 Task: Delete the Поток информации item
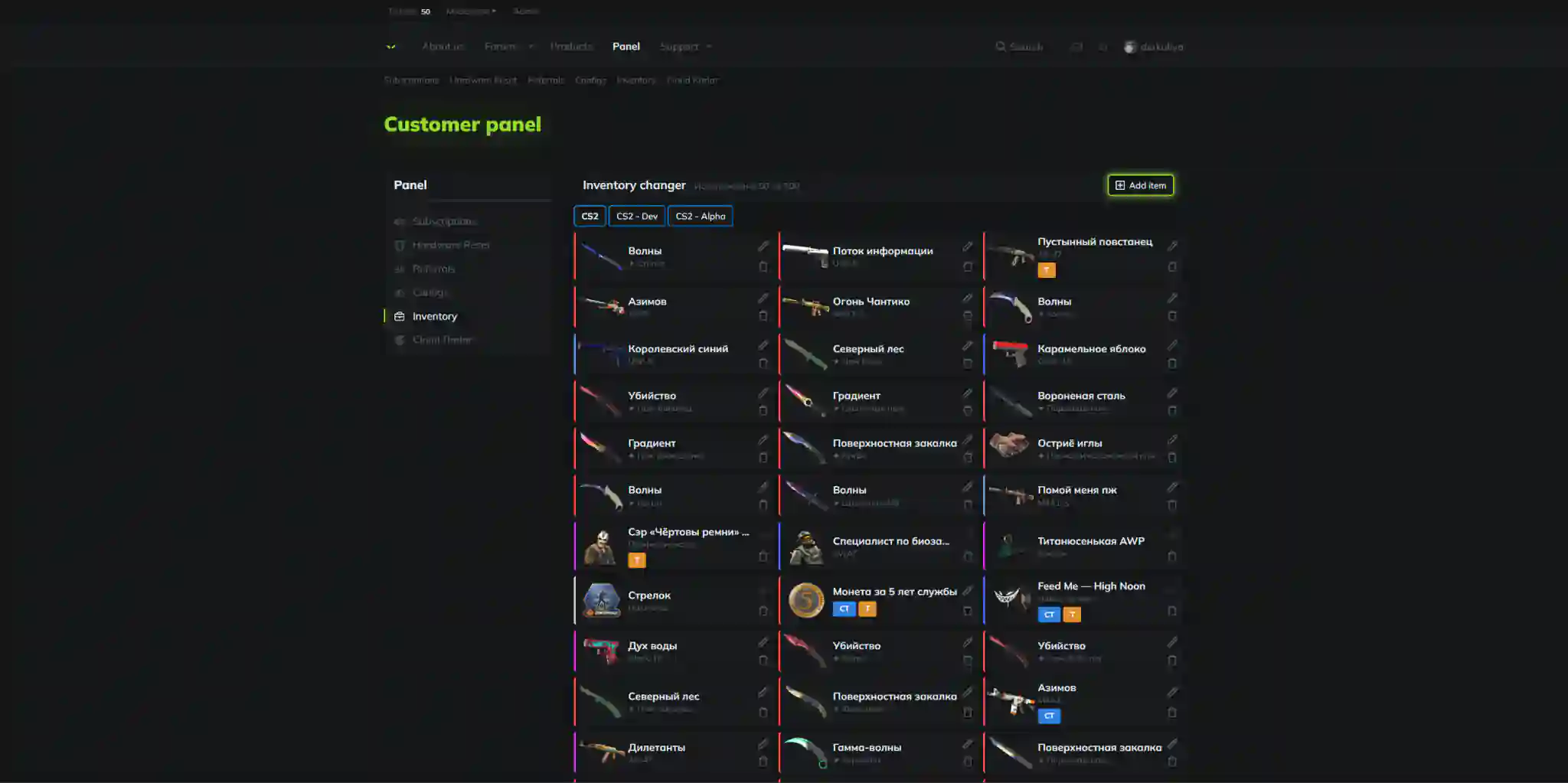pos(968,267)
